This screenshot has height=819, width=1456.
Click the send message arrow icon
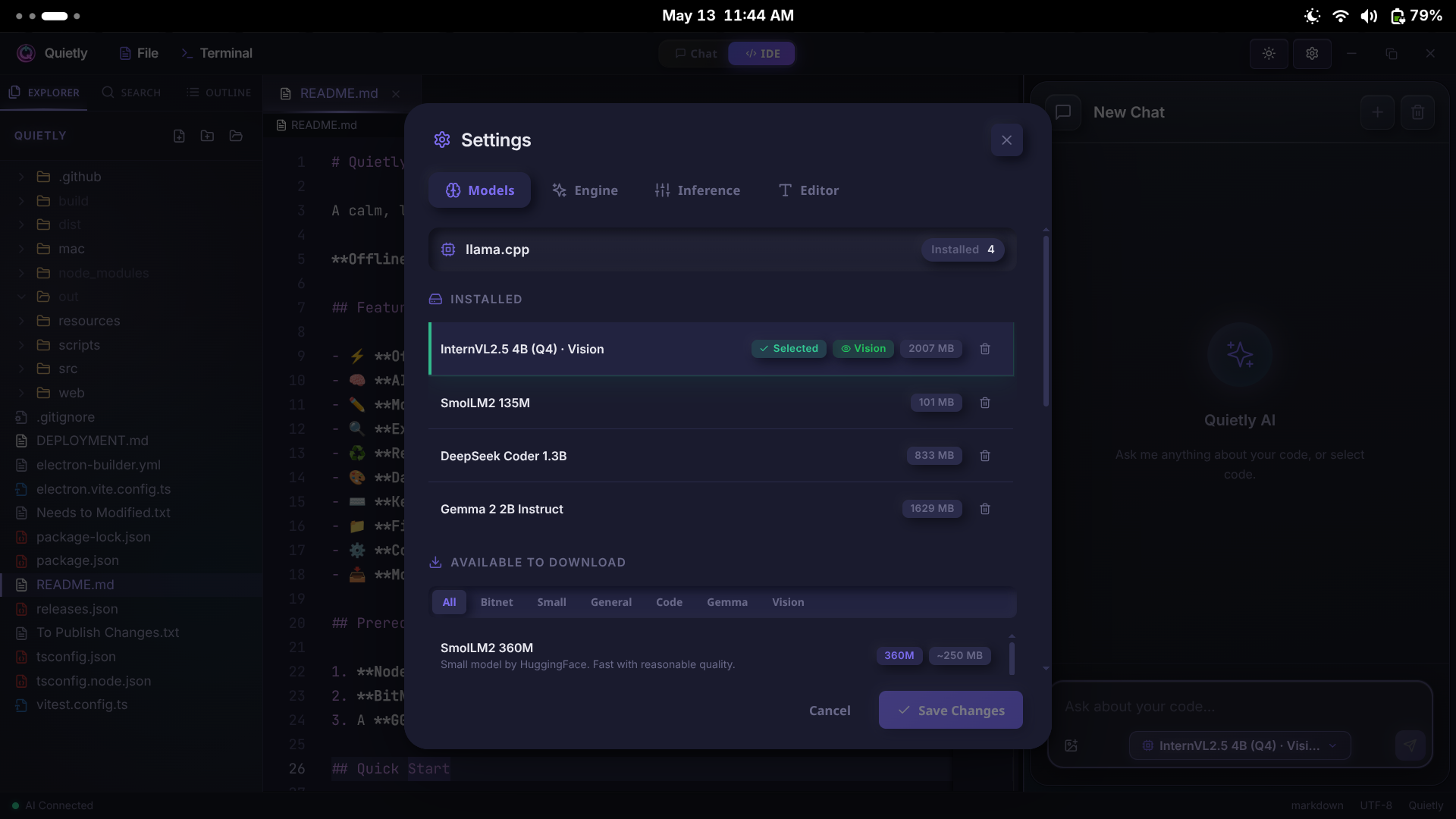tap(1410, 745)
